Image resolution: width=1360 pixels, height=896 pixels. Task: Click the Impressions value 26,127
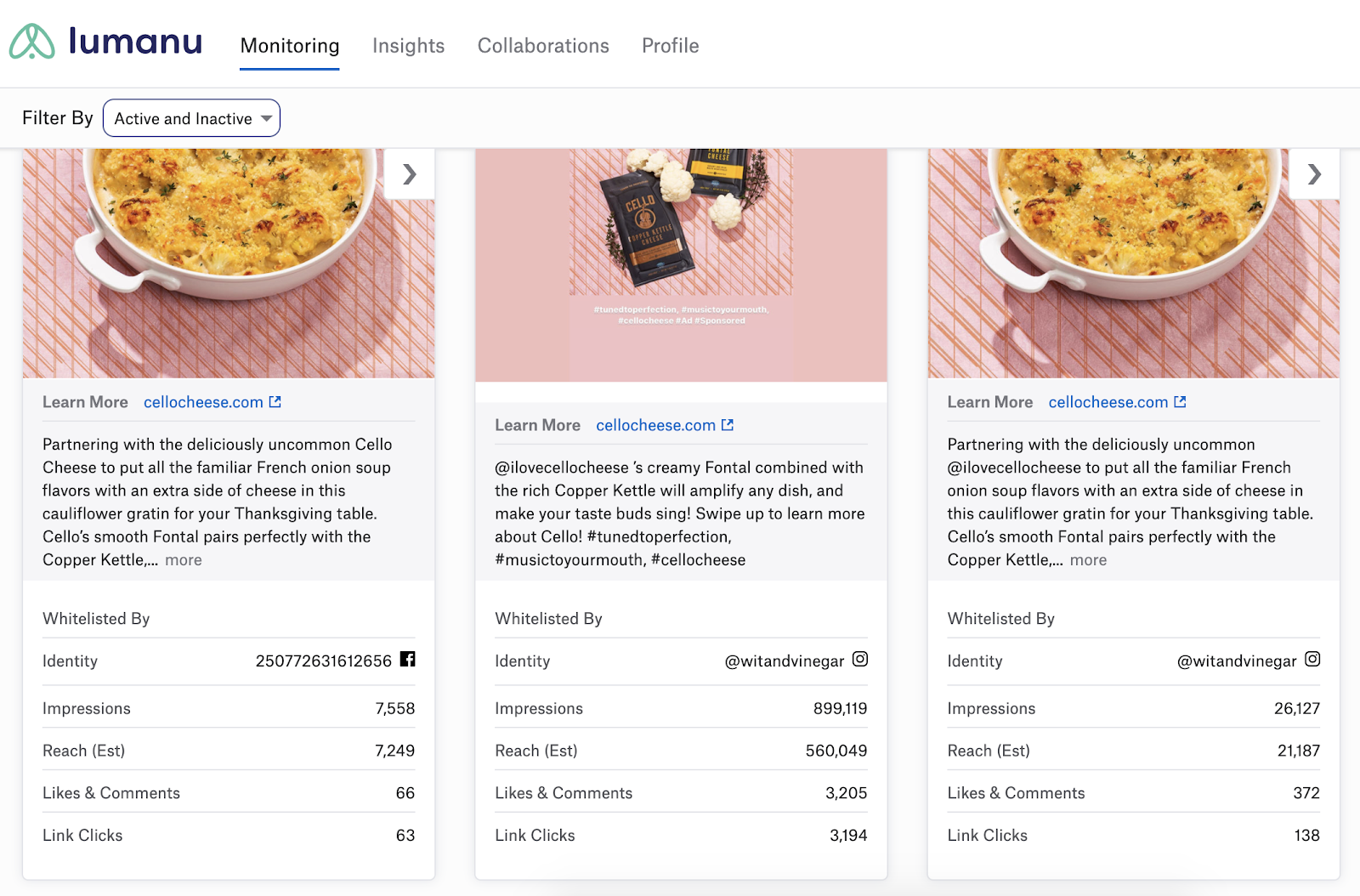click(1296, 709)
